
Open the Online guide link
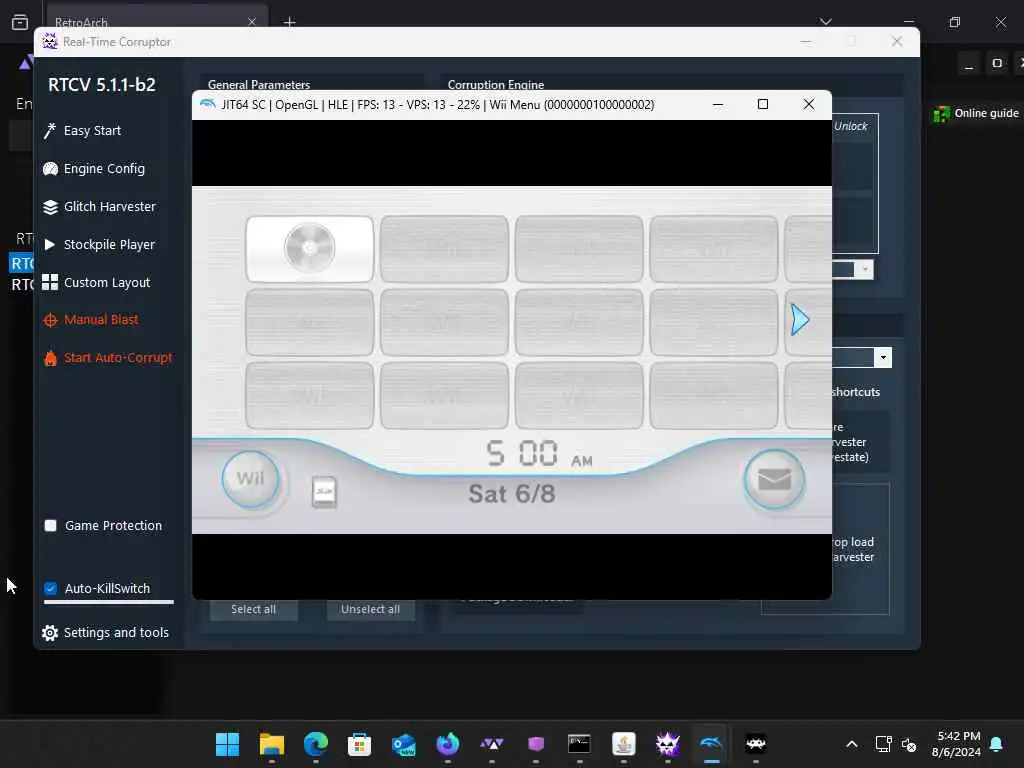pos(986,113)
